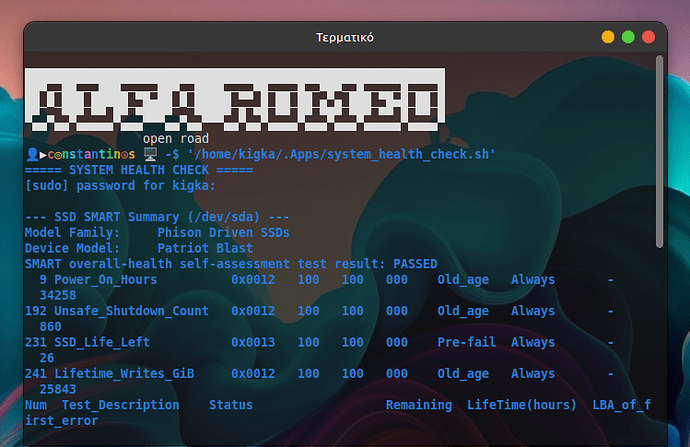The image size is (690, 447).
Task: Click the 'Phison Driven SSDs' value
Action: point(224,232)
